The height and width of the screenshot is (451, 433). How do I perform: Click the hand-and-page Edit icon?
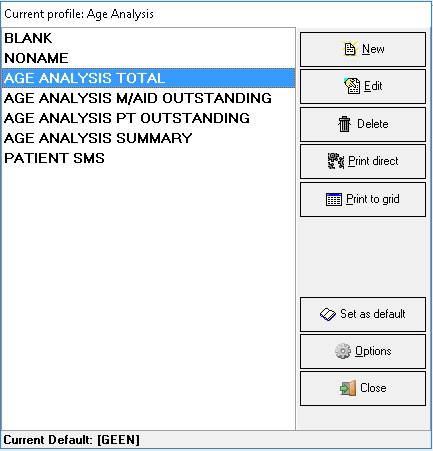[352, 86]
